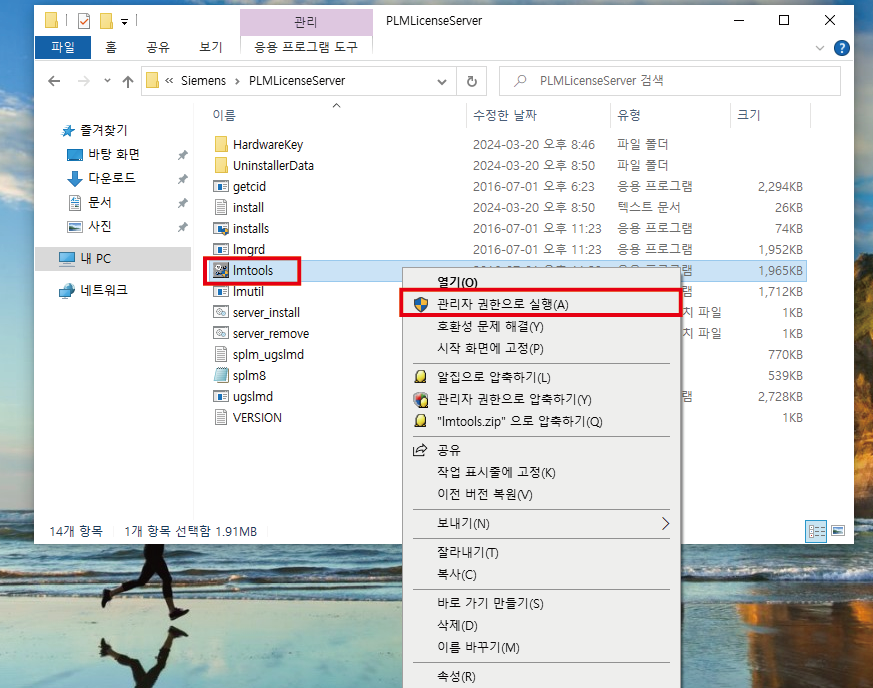The image size is (873, 688).
Task: Sort by the 수정한 날짜 column header
Action: (x=538, y=115)
